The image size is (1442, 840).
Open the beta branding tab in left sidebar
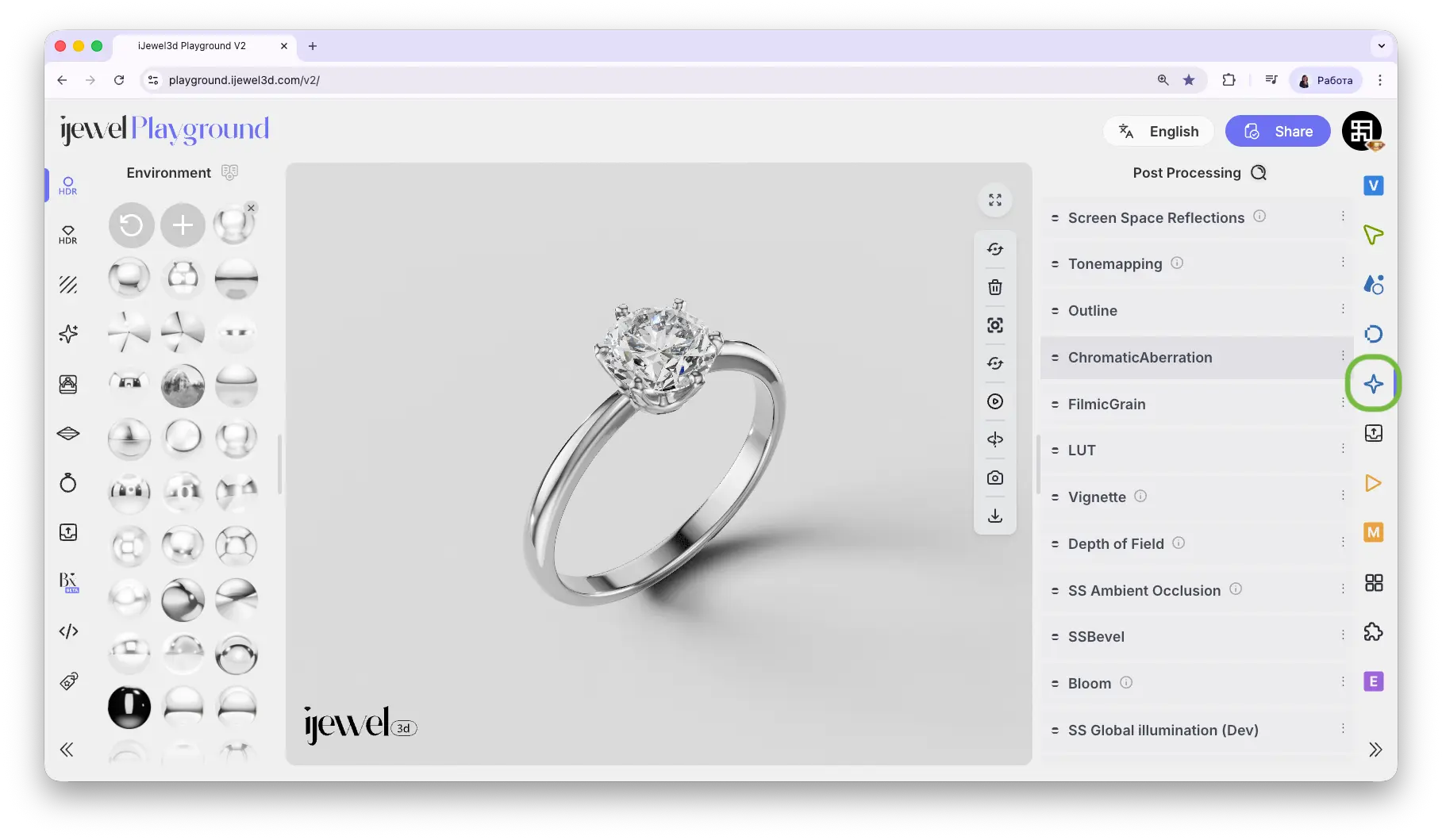click(x=69, y=581)
